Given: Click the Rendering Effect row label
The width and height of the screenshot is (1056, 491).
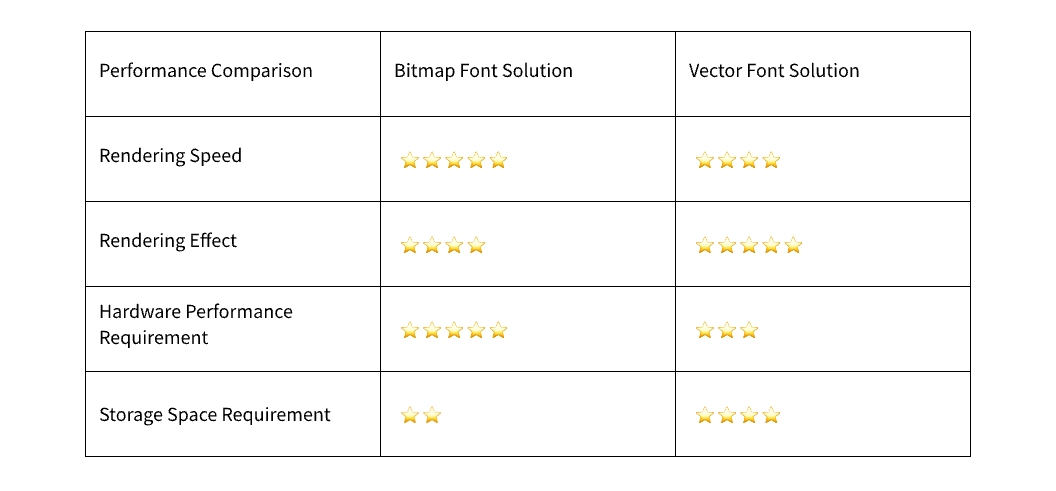Looking at the screenshot, I should click(168, 240).
